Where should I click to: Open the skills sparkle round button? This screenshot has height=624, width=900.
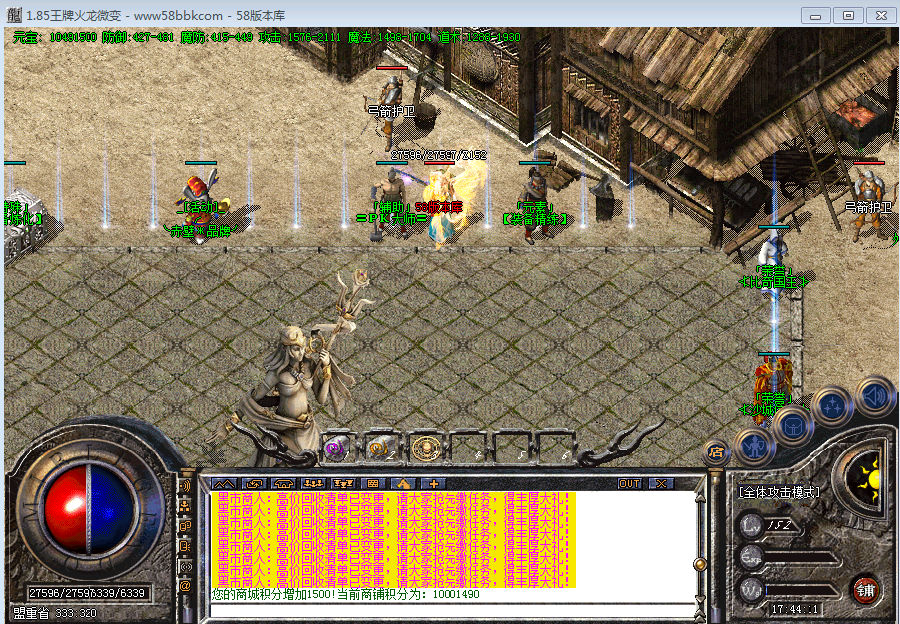click(x=832, y=405)
